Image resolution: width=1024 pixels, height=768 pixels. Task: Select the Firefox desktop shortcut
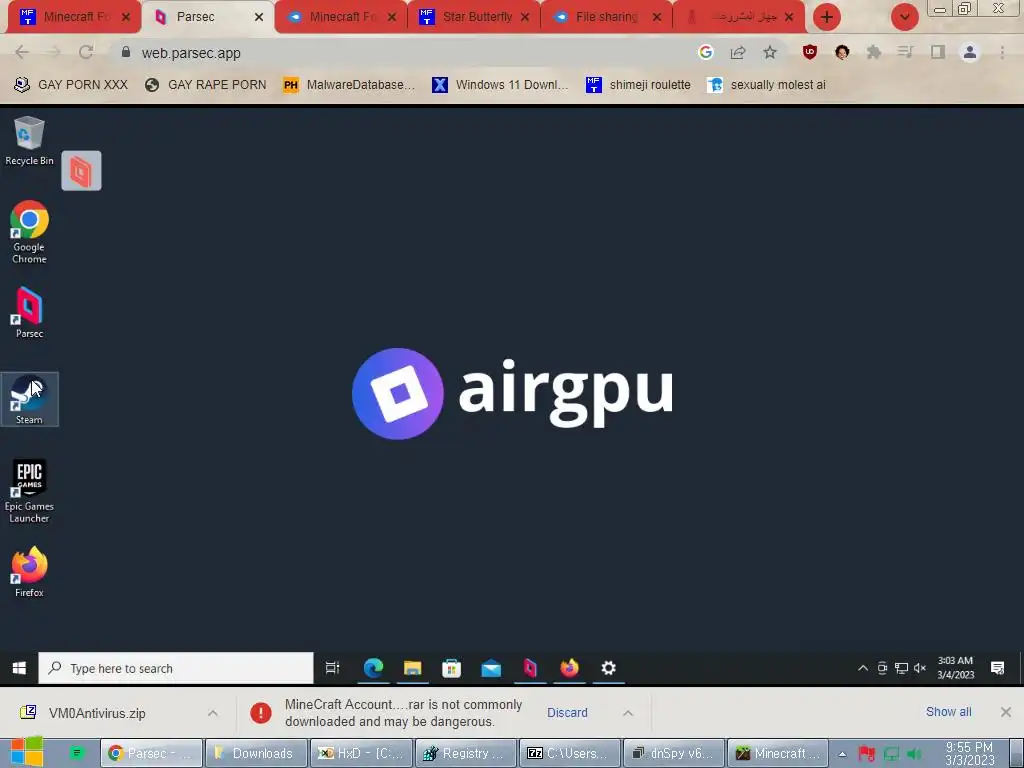point(29,572)
